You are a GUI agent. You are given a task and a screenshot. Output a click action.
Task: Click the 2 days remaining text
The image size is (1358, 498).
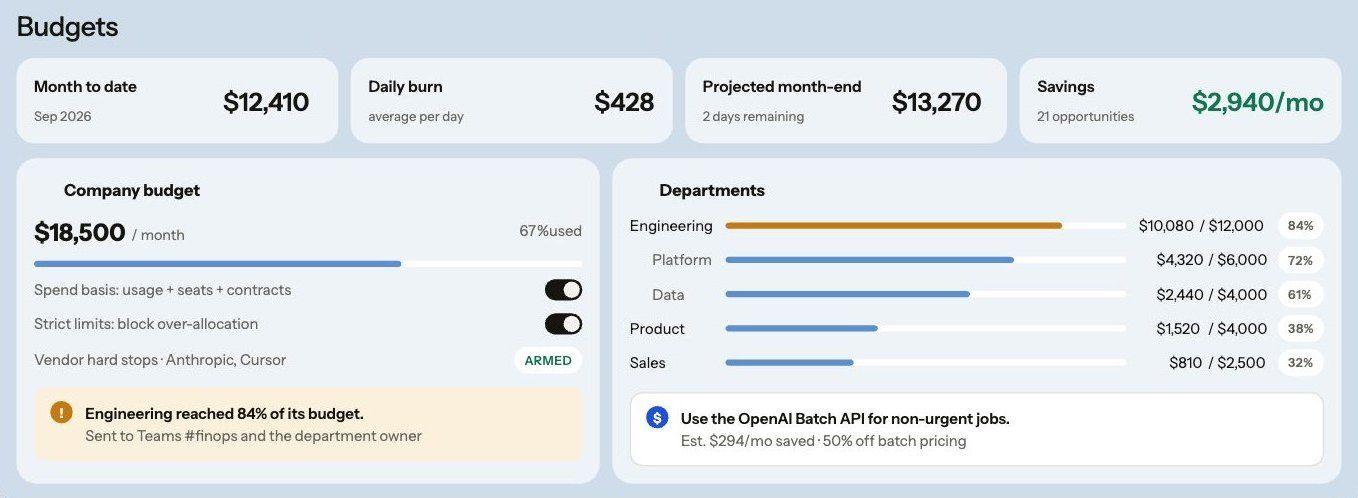coord(753,117)
